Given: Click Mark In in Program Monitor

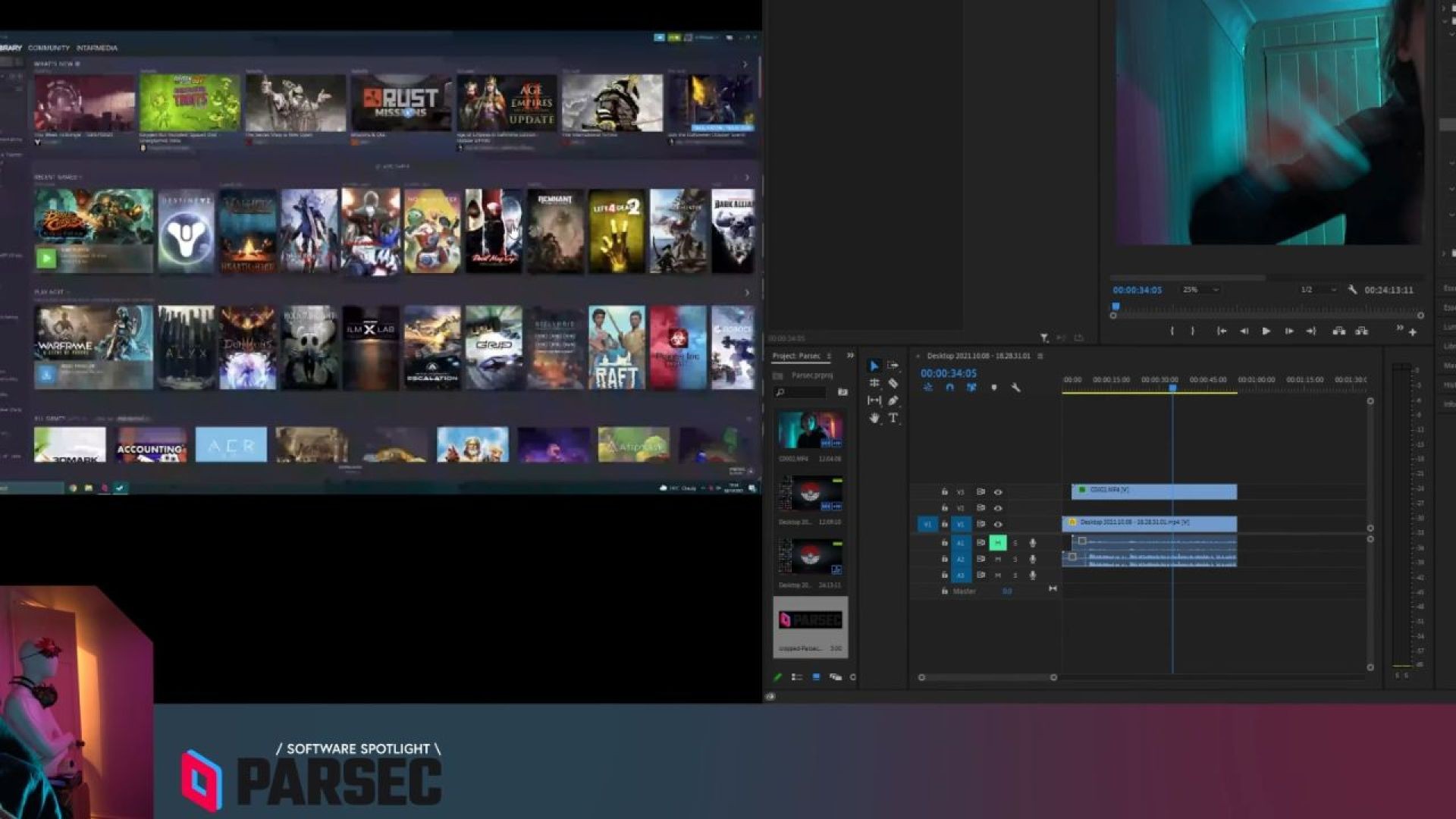Looking at the screenshot, I should tap(1172, 331).
